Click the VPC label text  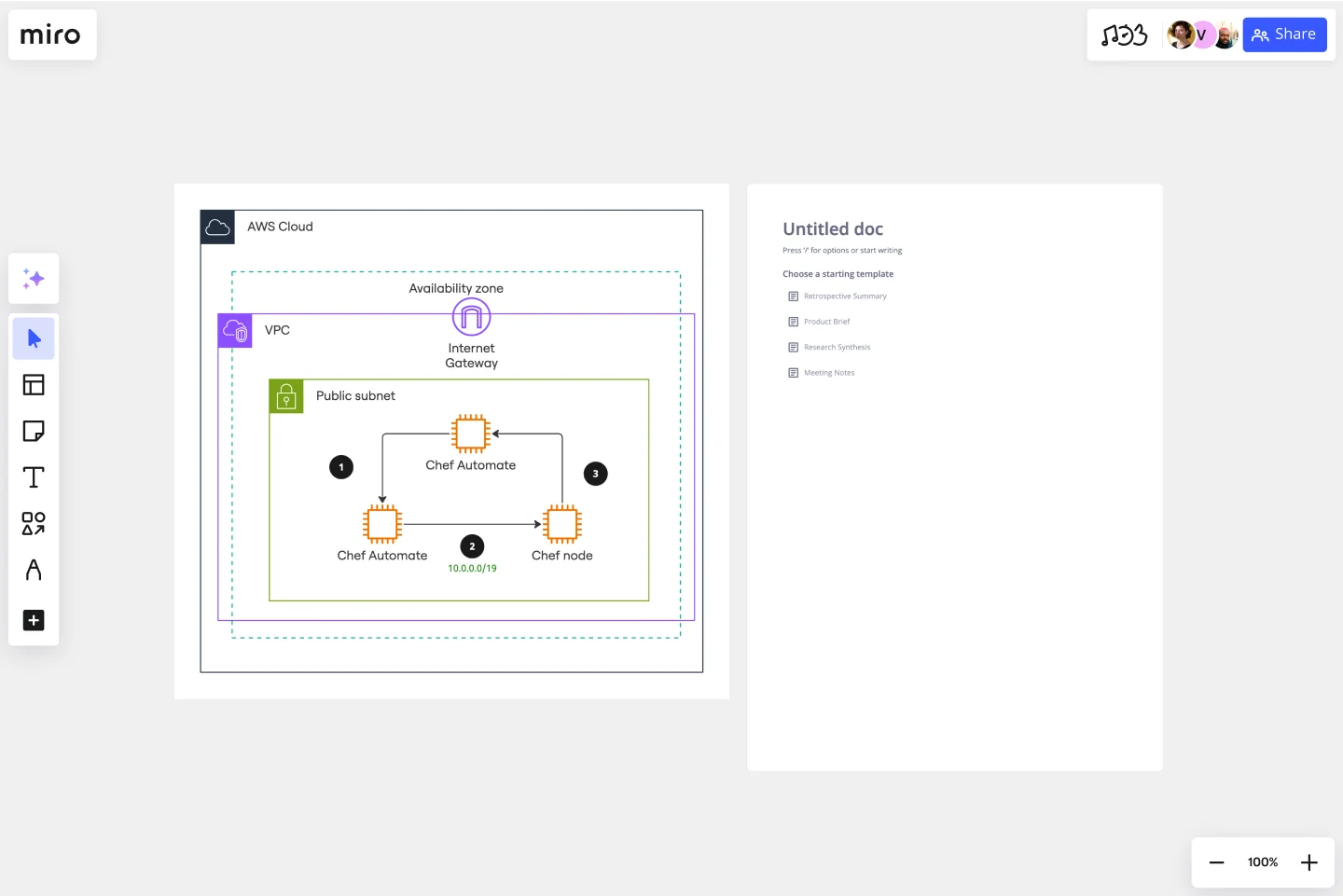point(277,330)
